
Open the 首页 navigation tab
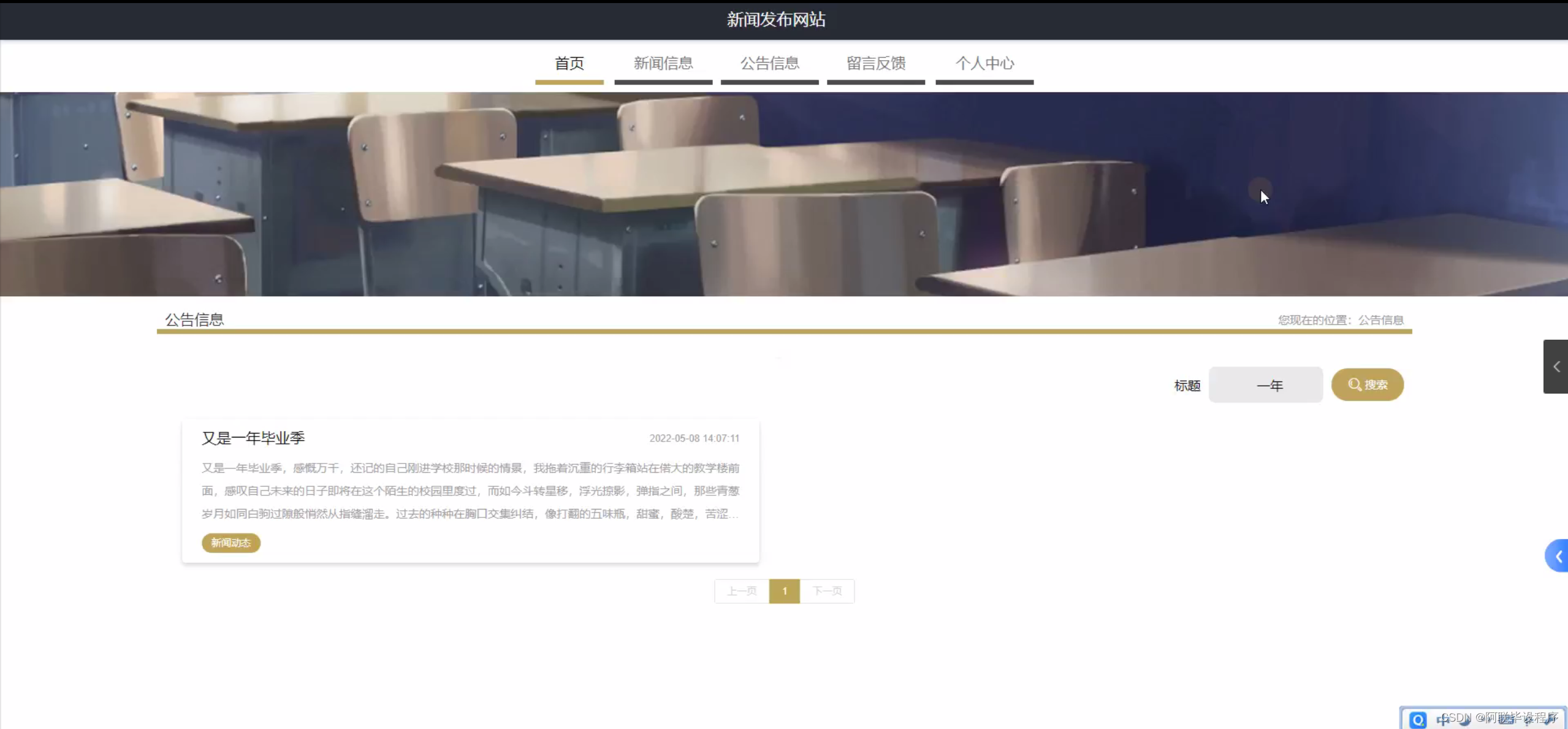point(569,64)
